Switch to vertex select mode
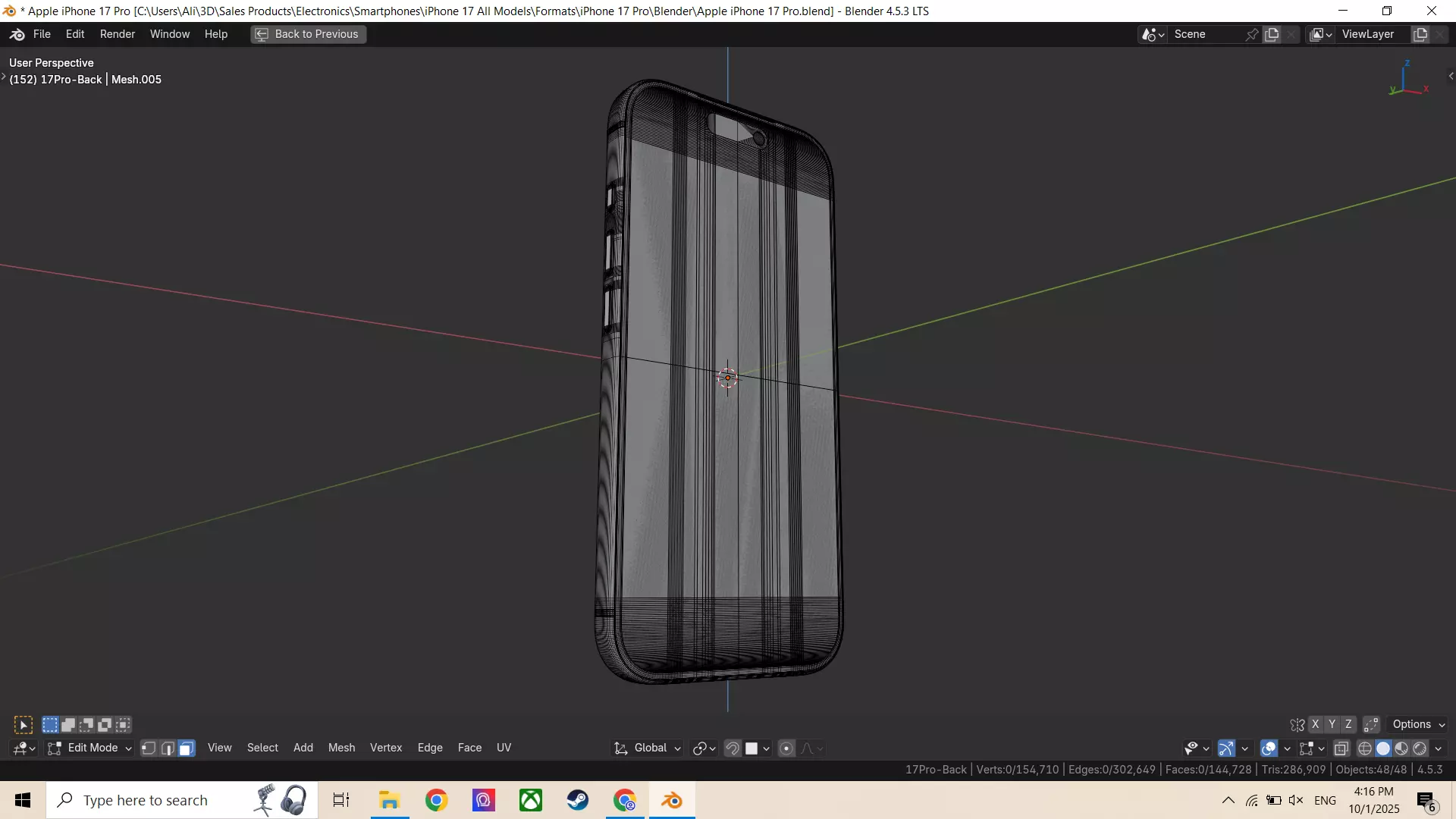 click(x=149, y=748)
